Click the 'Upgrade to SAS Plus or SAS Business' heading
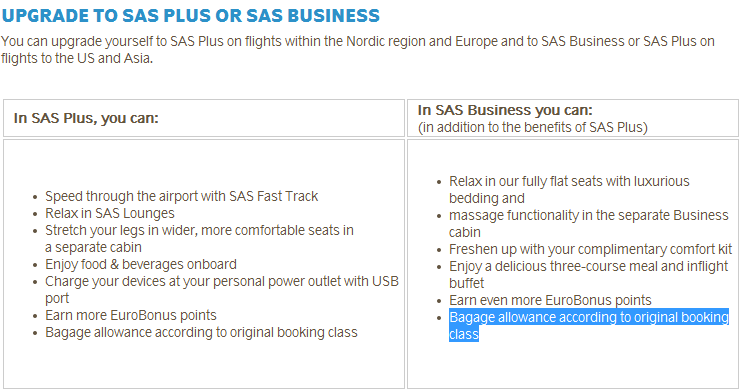740x392 pixels. click(x=191, y=16)
